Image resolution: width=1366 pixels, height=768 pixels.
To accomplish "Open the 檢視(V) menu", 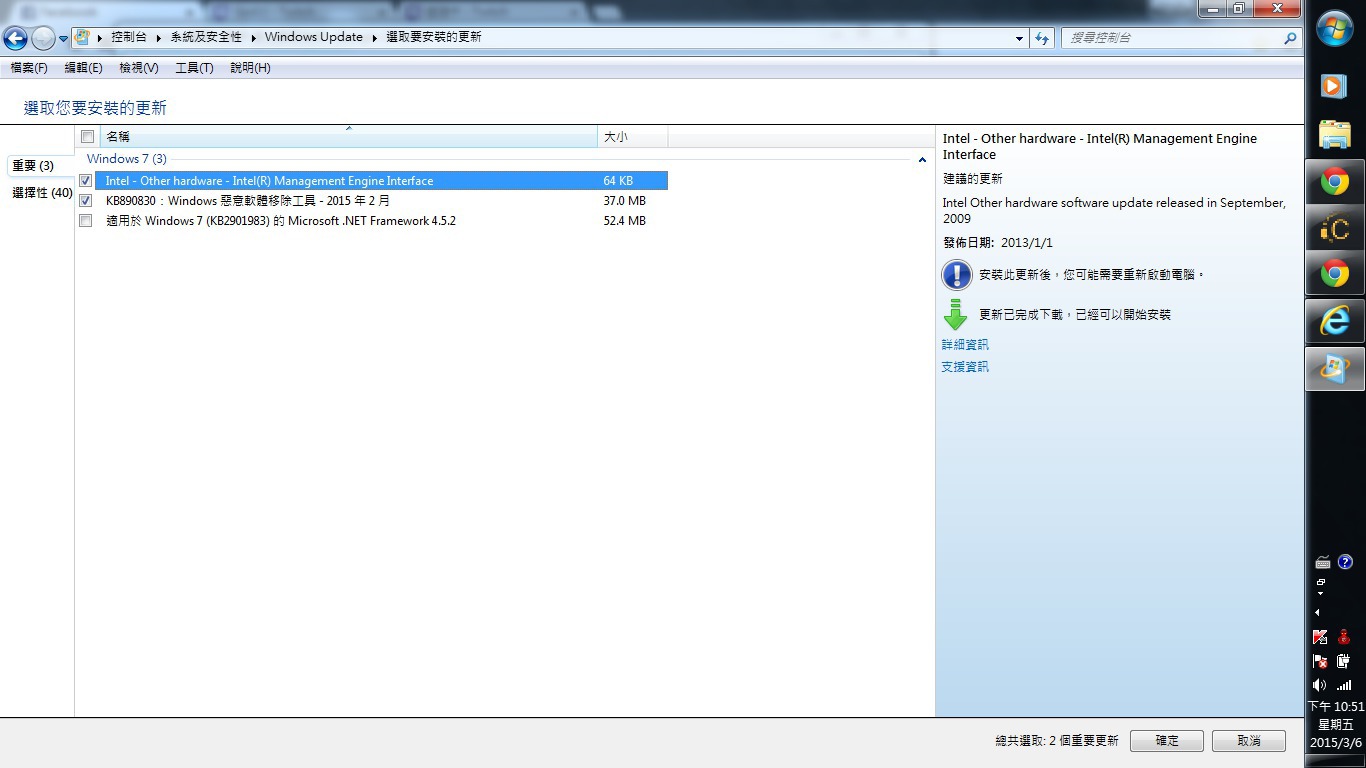I will [139, 68].
